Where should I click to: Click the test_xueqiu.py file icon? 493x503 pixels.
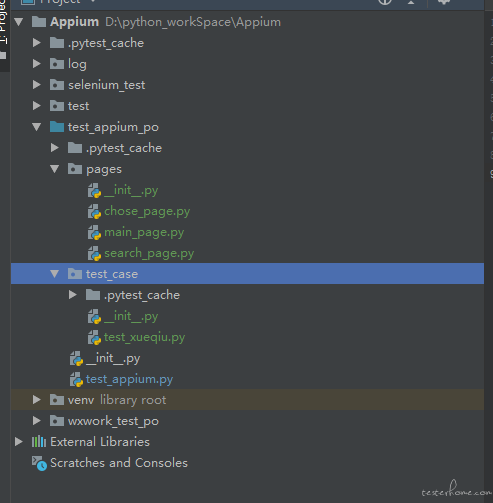click(x=94, y=338)
